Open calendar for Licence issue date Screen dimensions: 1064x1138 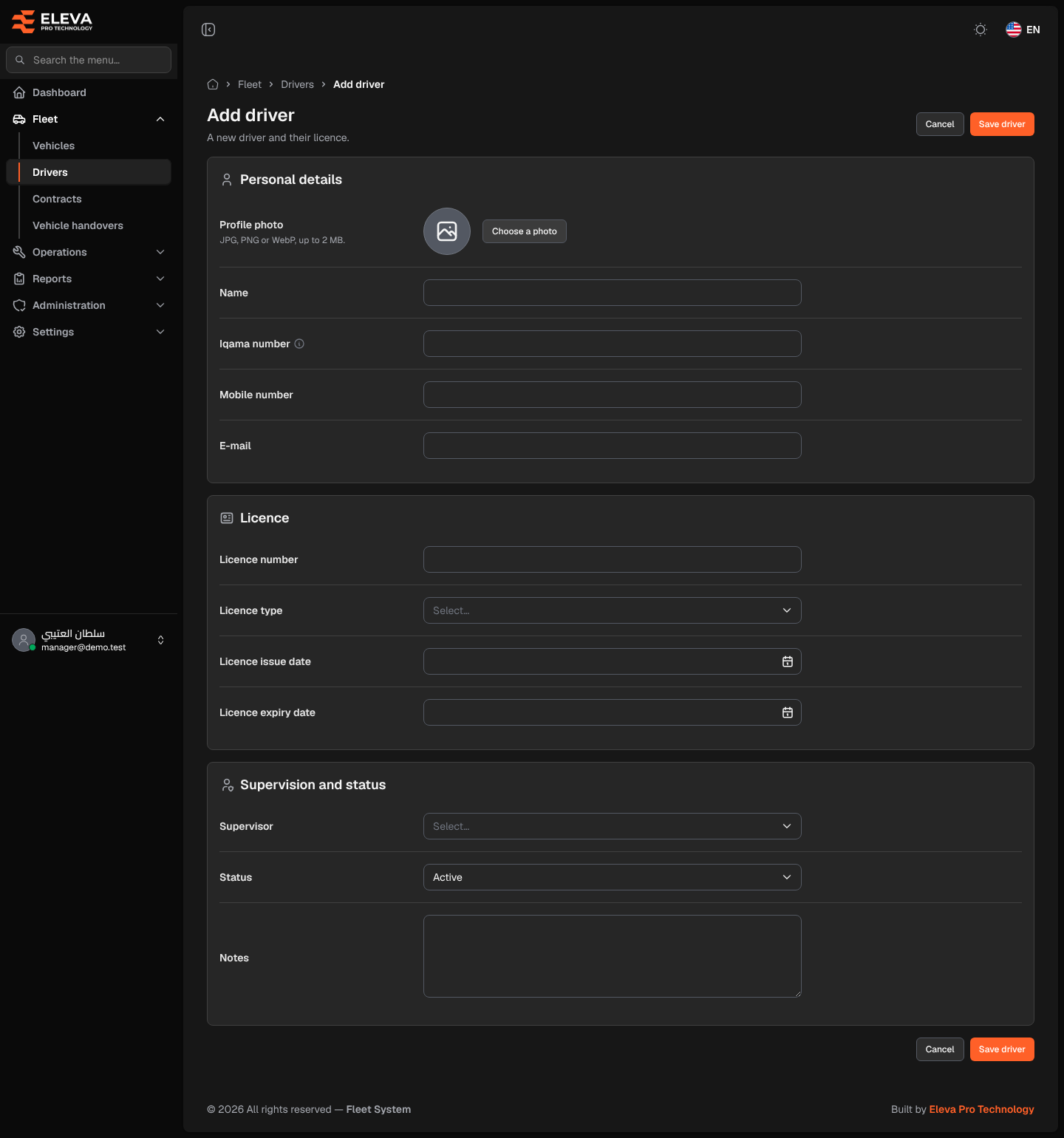[x=788, y=661]
